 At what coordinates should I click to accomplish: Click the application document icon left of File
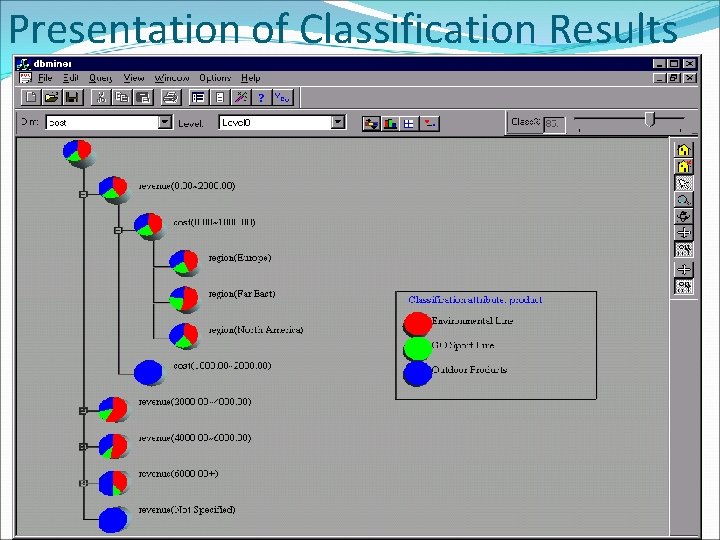click(x=25, y=78)
